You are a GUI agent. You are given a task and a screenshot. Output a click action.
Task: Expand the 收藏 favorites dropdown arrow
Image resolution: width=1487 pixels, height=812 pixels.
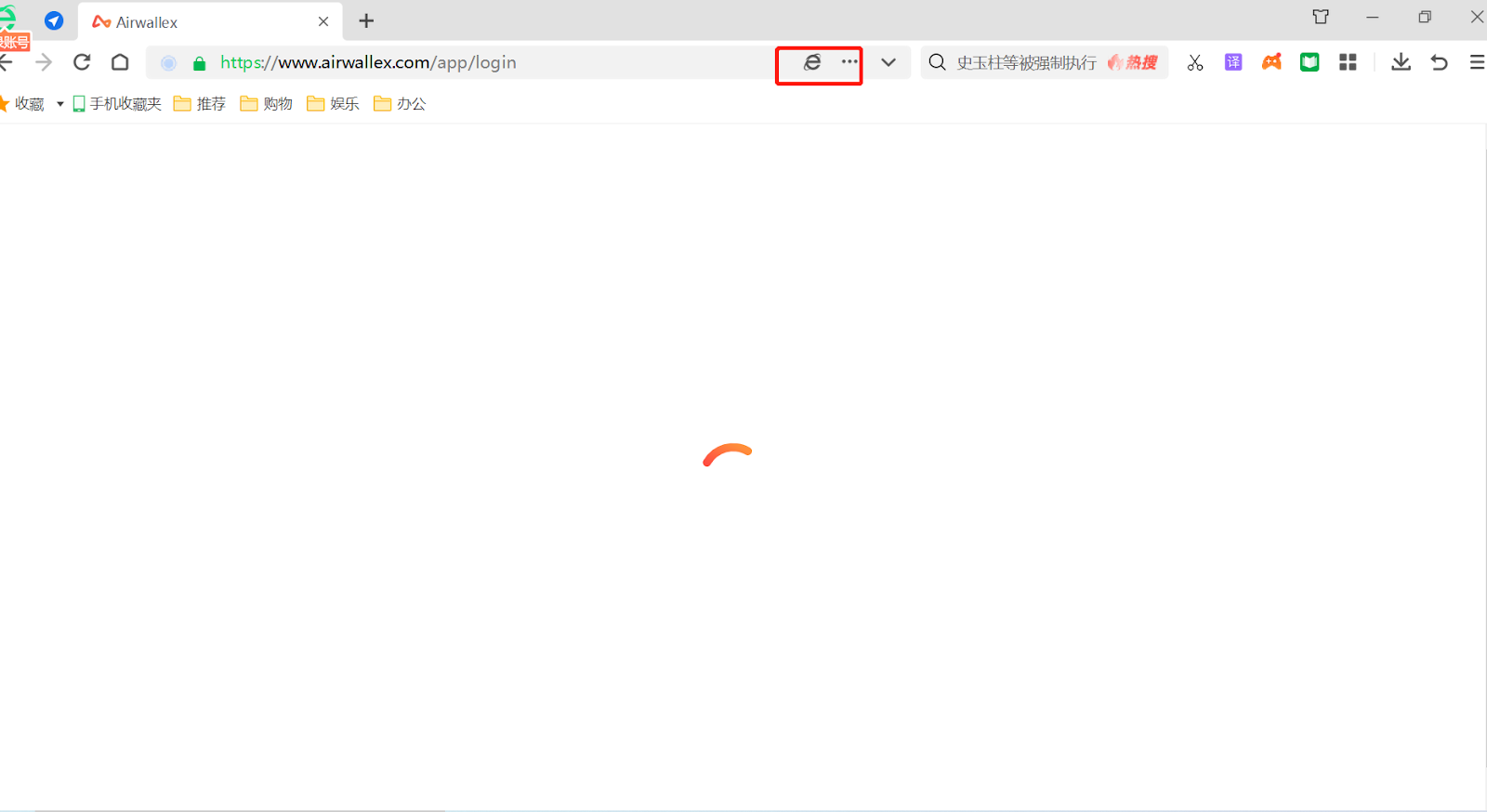[x=60, y=104]
